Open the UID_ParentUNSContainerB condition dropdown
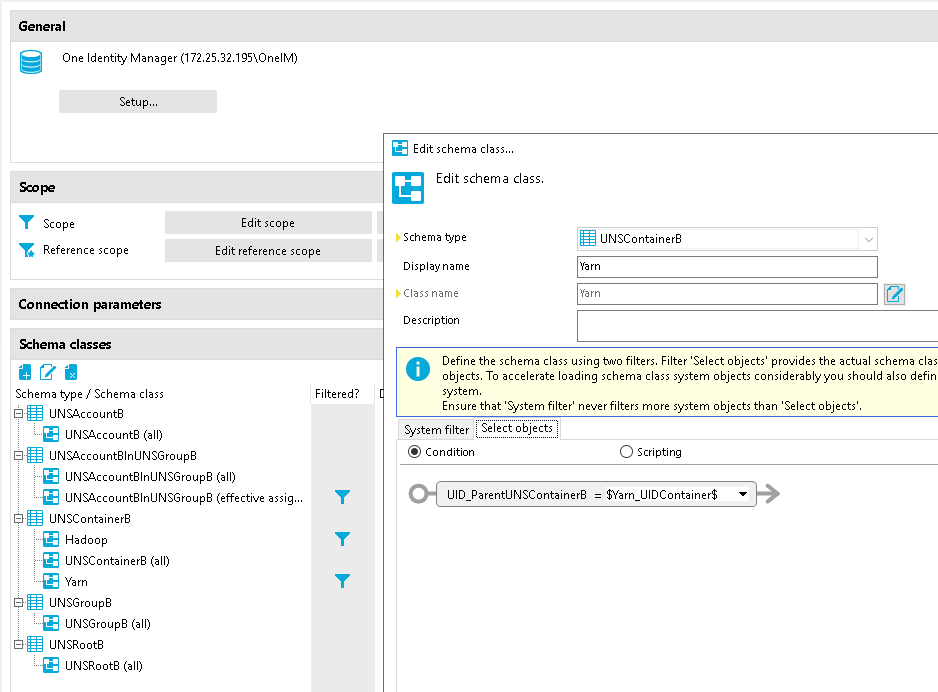 [742, 494]
